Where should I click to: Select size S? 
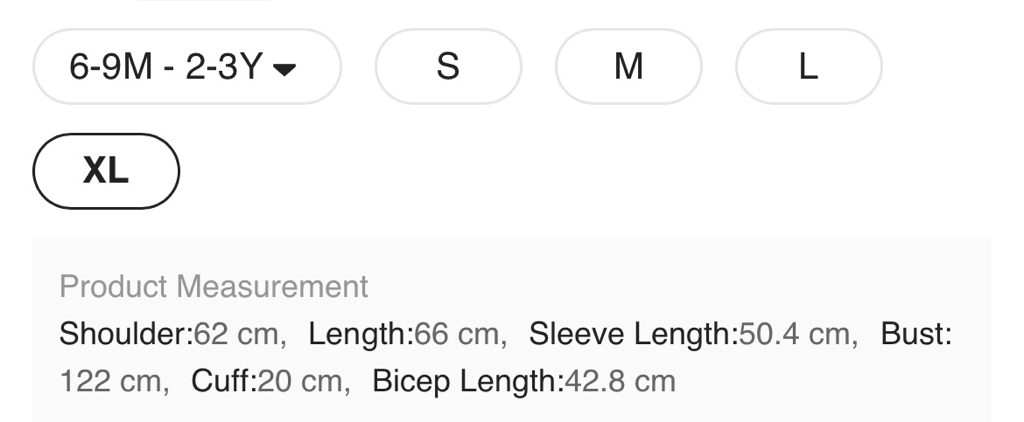[448, 67]
